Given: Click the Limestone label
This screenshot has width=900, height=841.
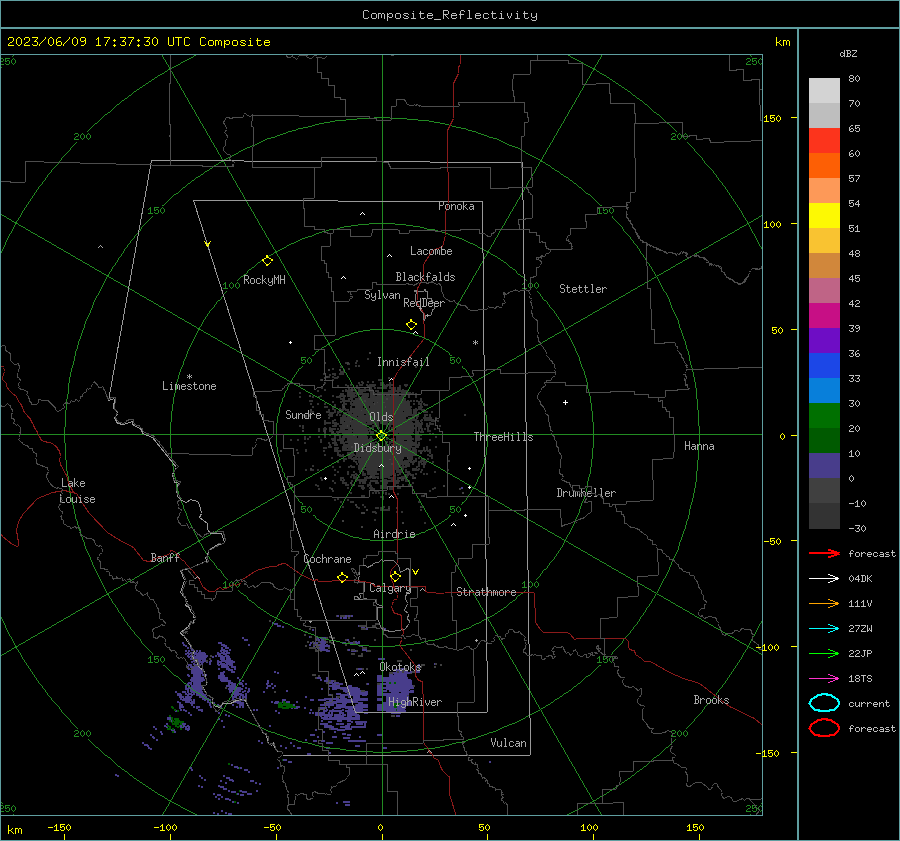Looking at the screenshot, I should pos(189,386).
